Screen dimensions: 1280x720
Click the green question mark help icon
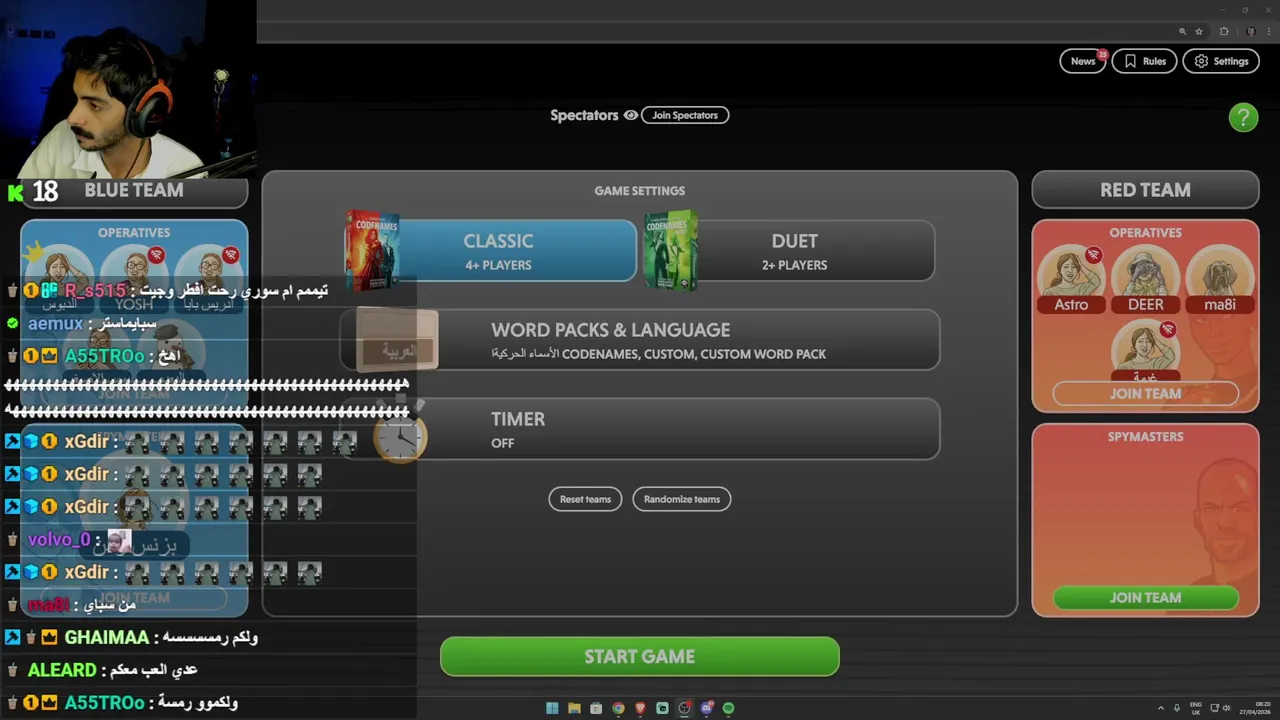point(1243,117)
